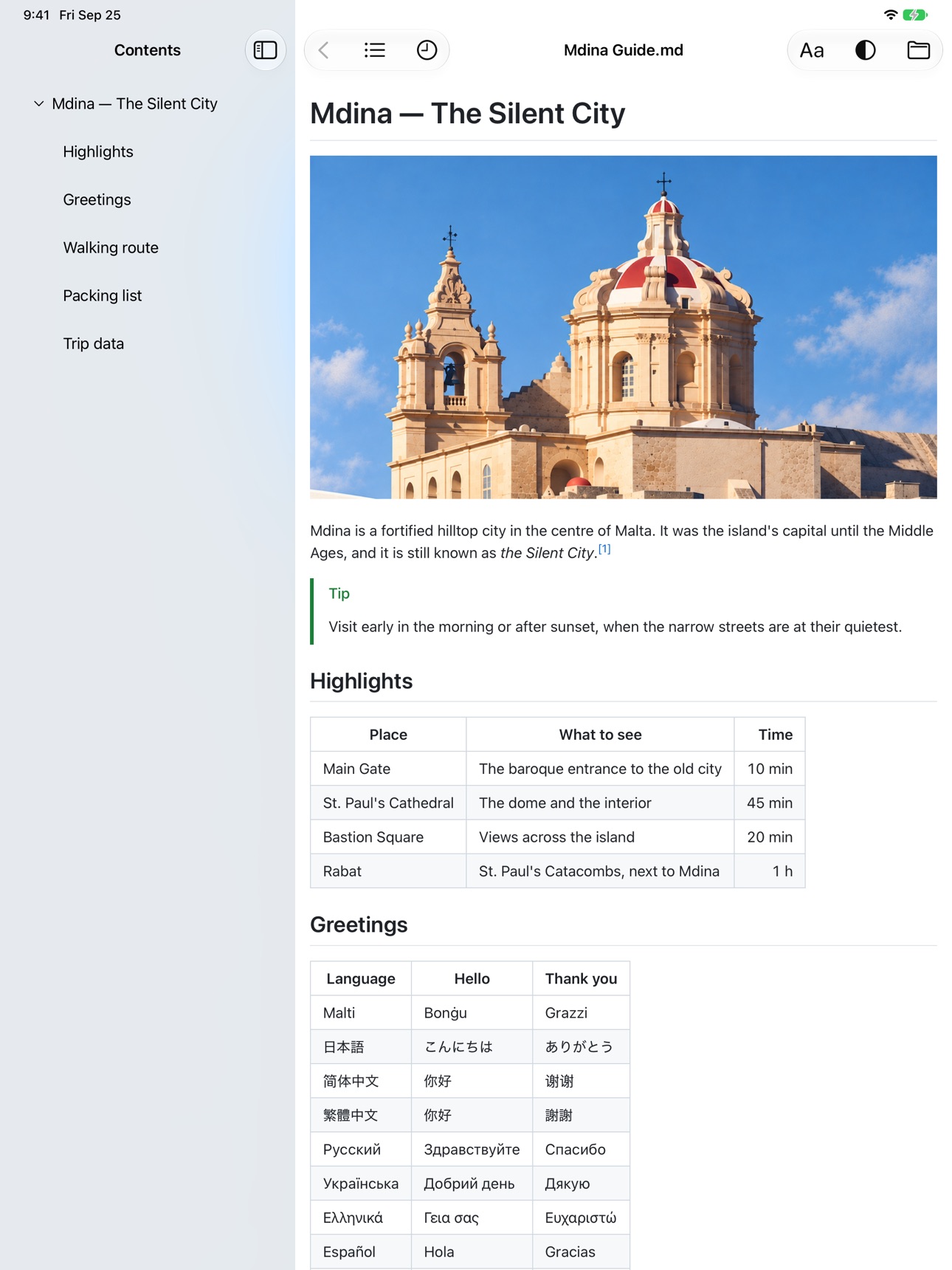Select the Views across the island cell

tap(600, 837)
